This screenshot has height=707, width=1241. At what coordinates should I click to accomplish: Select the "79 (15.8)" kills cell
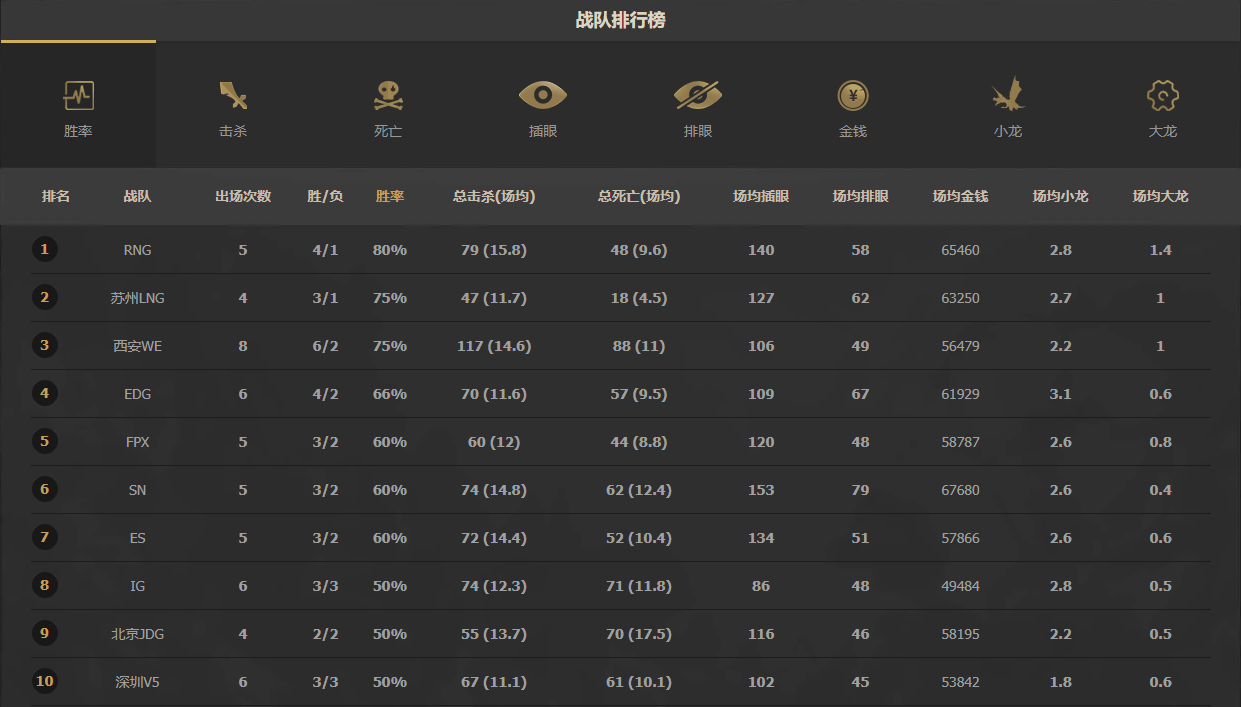[x=494, y=250]
